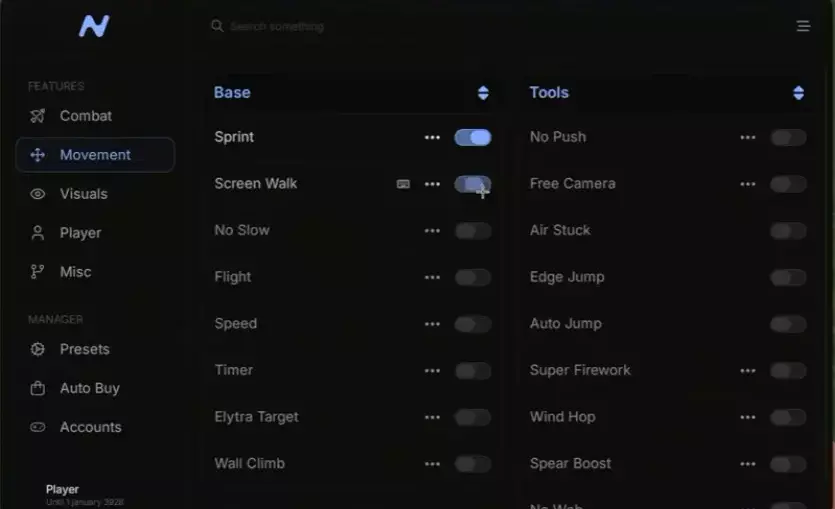
Task: Click the Auto Jump label
Action: coord(566,323)
